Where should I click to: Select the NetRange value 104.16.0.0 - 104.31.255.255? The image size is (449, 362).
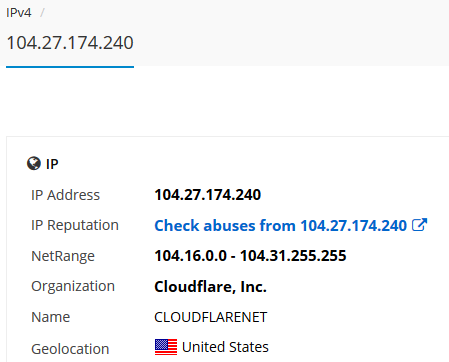(250, 256)
